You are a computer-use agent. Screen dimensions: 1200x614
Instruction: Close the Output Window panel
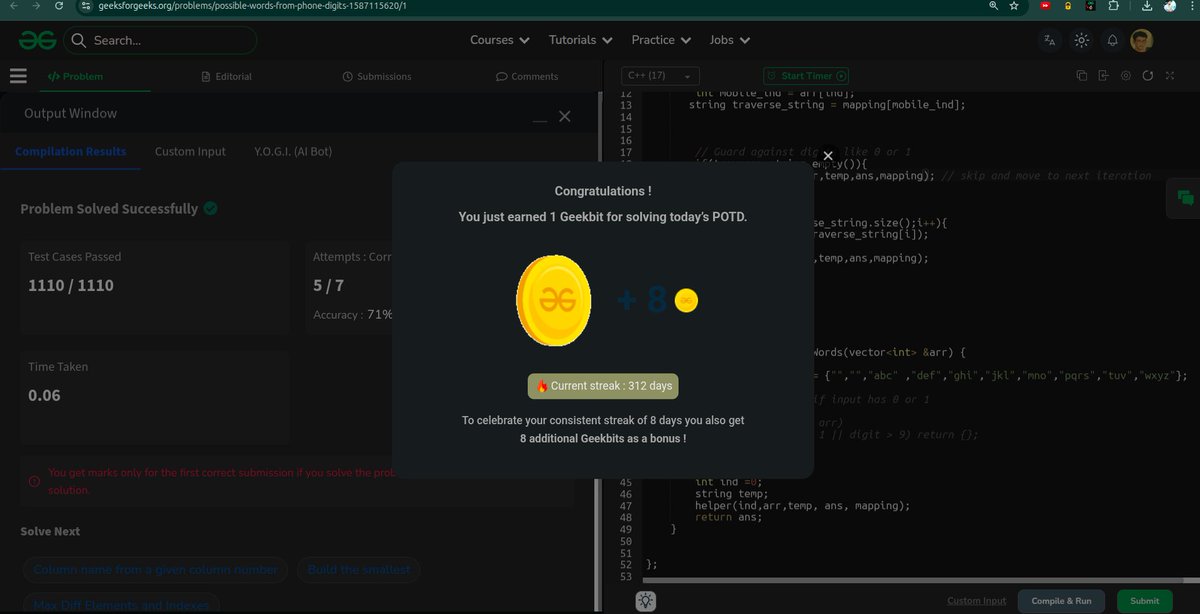[565, 116]
